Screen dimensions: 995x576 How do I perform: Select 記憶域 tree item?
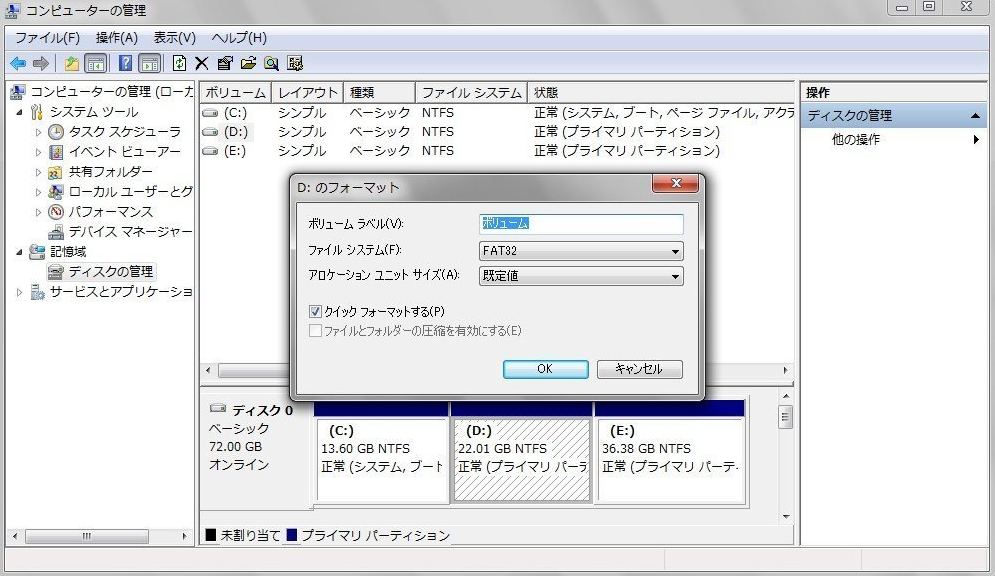click(x=68, y=252)
